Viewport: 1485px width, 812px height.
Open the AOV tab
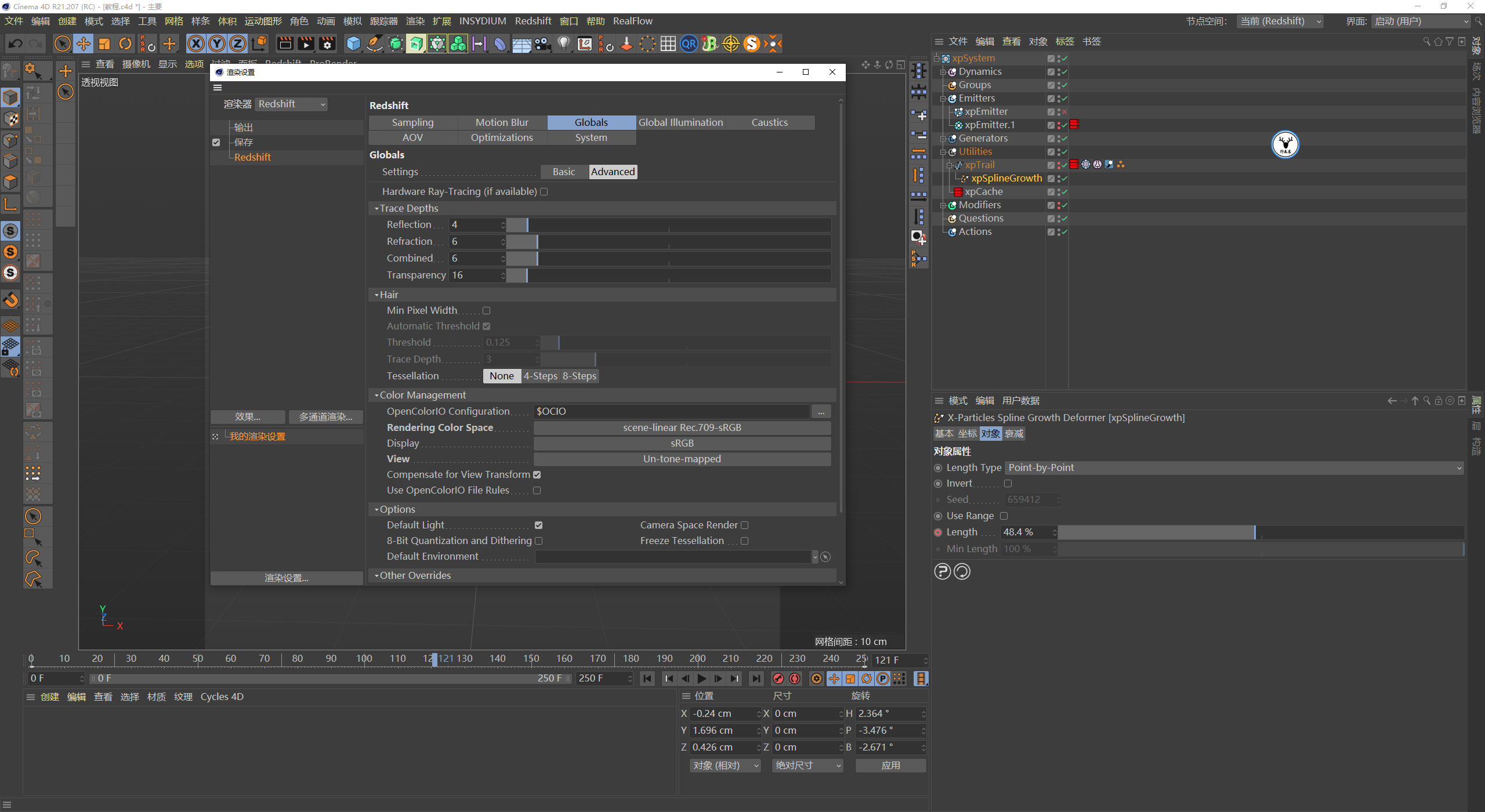tap(412, 137)
